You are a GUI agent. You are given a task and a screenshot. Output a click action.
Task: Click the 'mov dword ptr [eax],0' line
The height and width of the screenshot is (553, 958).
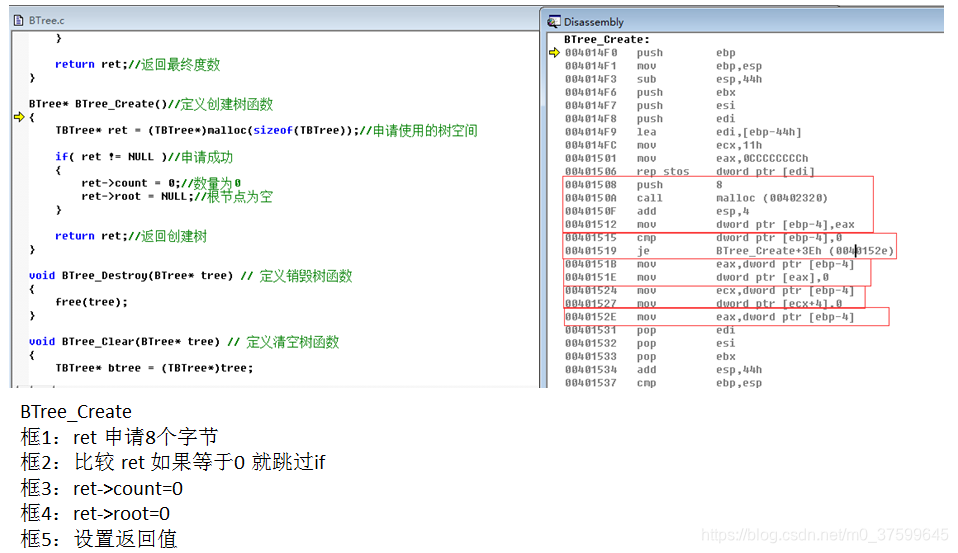(x=697, y=277)
